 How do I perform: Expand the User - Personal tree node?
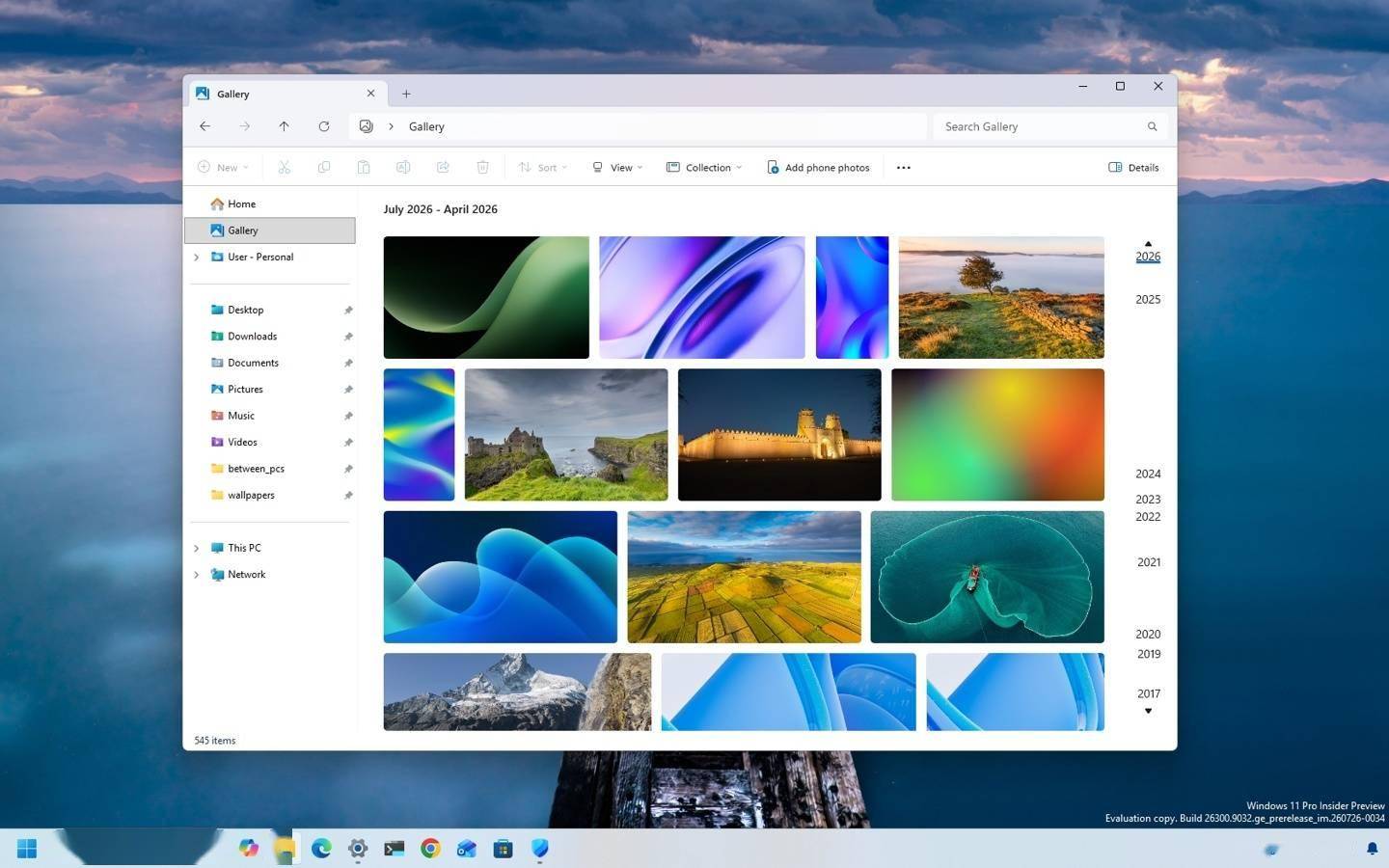point(196,258)
